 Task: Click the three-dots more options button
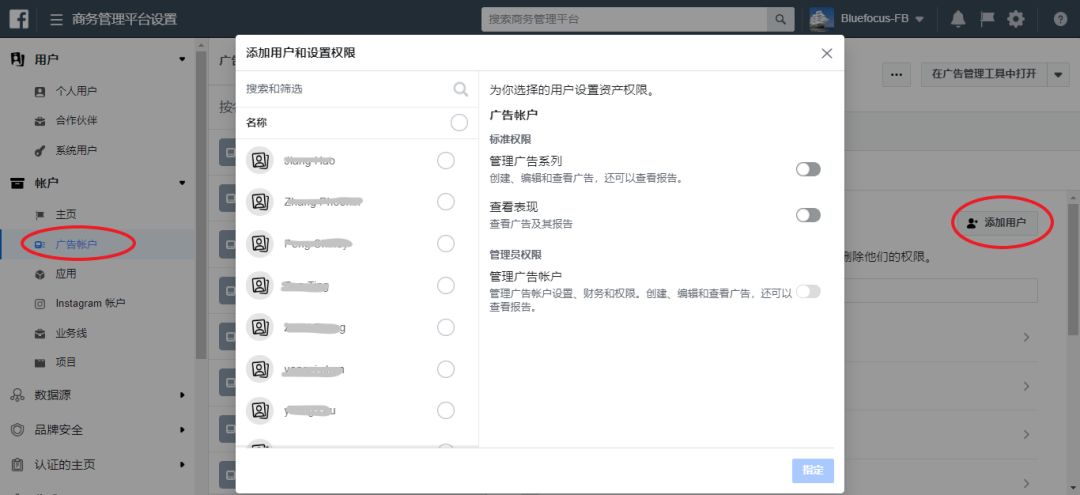[x=896, y=74]
